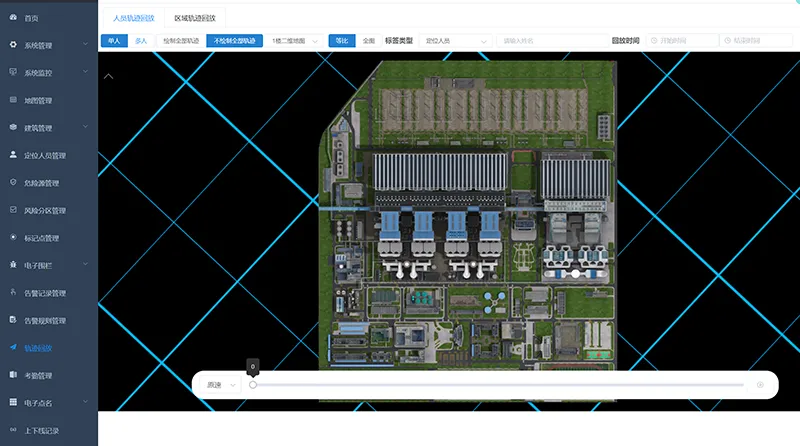The image size is (800, 446).
Task: Open 考勤管理 in the sidebar
Action: coord(38,376)
